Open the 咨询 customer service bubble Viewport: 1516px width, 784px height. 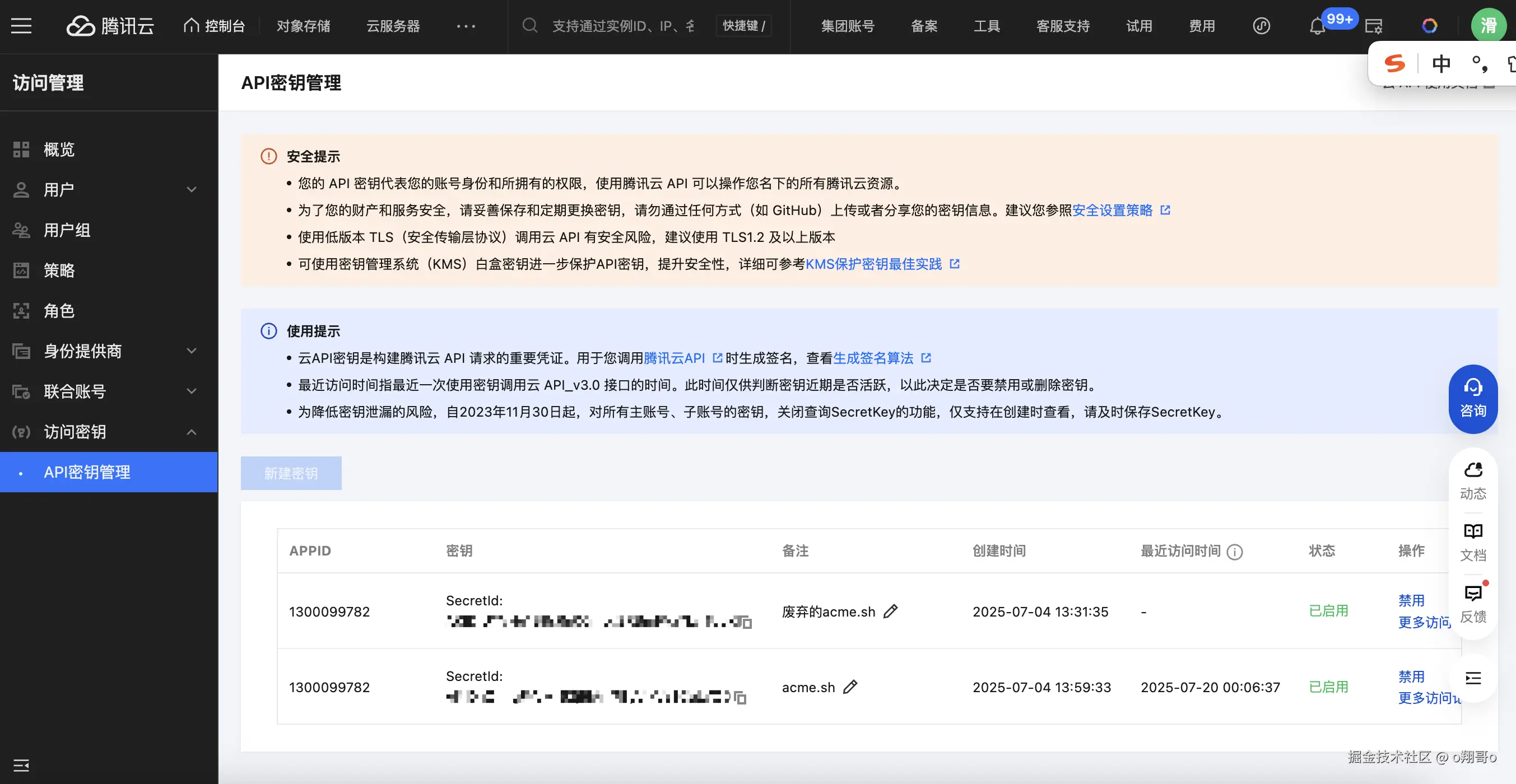click(x=1472, y=399)
